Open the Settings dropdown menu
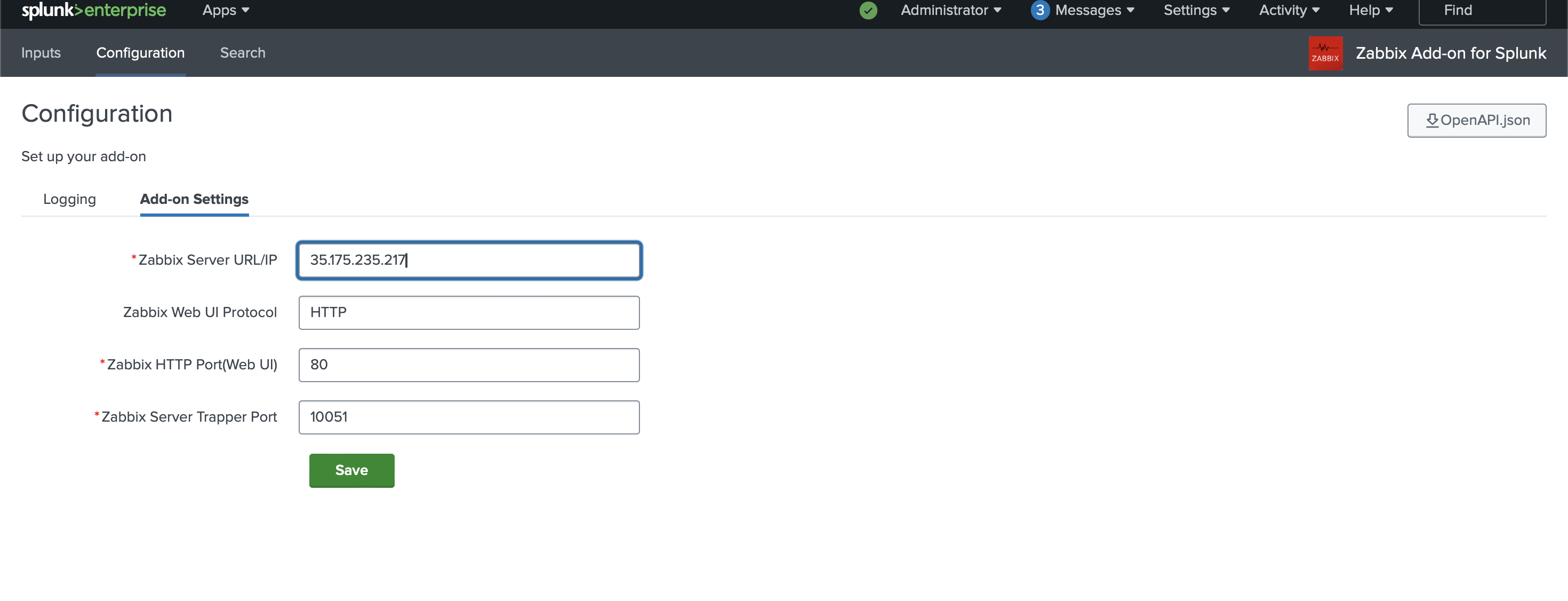 1197,10
